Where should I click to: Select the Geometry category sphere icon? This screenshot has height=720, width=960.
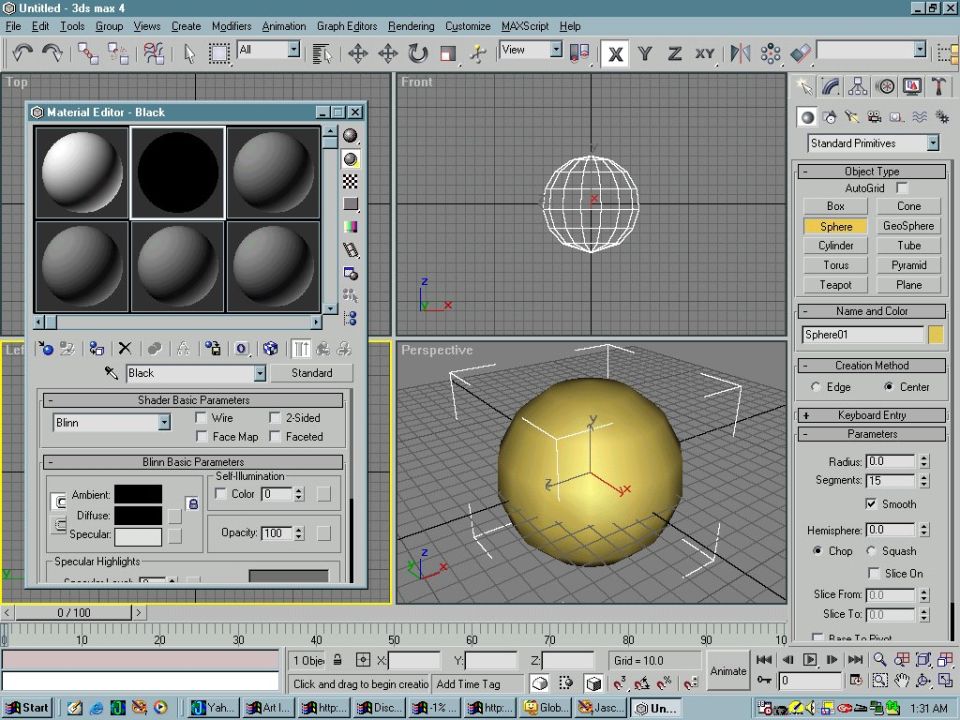[808, 117]
